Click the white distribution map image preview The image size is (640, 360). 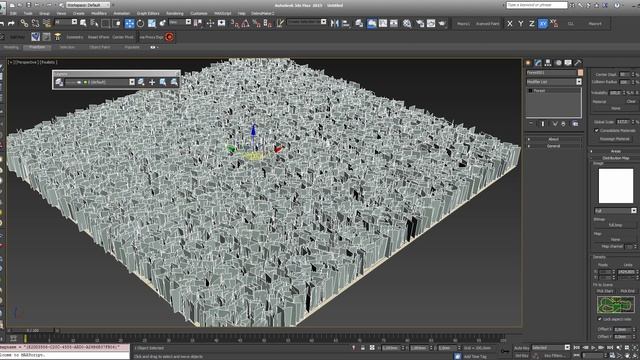point(616,186)
